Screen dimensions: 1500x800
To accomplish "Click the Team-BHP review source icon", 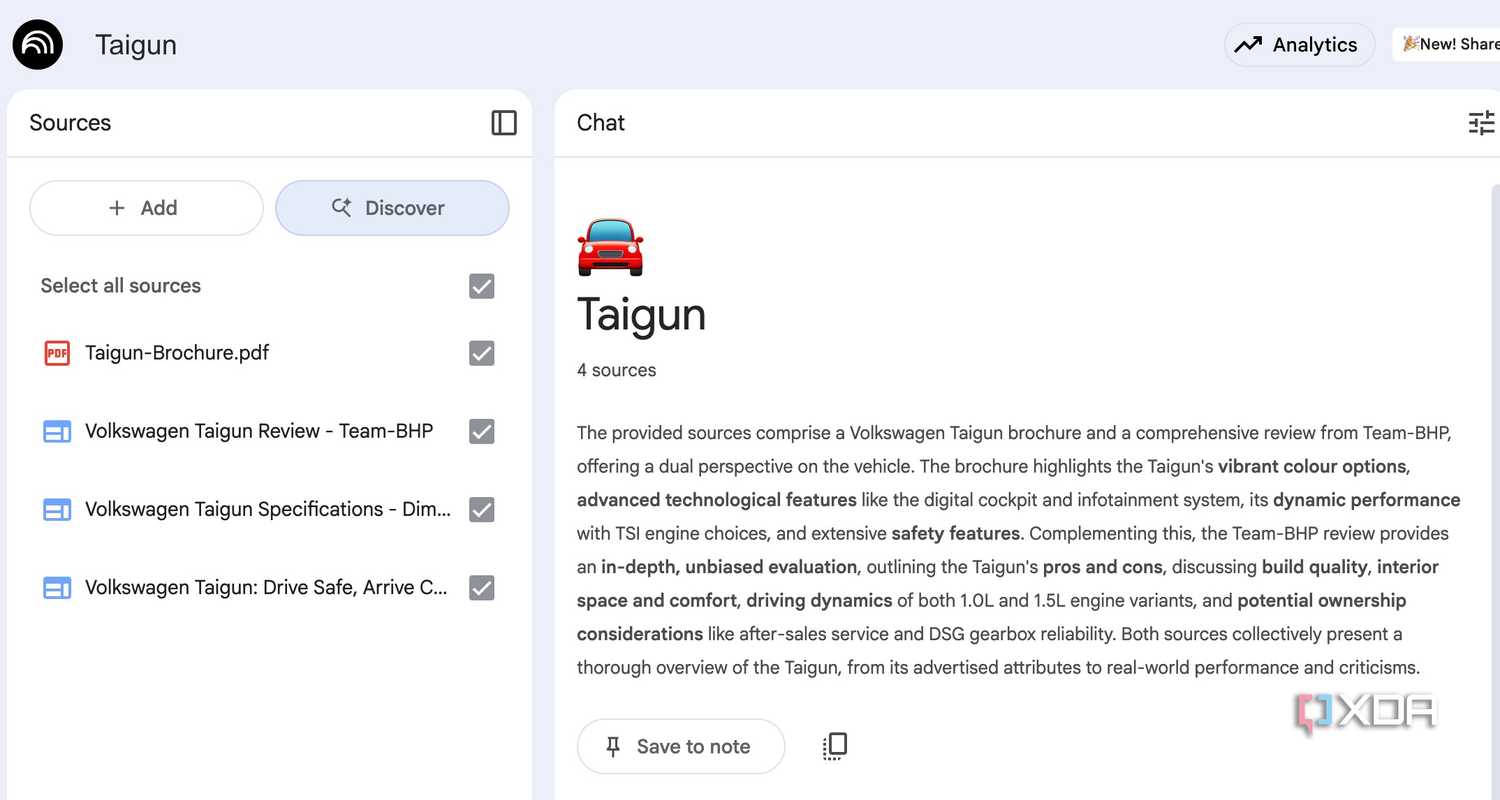I will pos(57,431).
